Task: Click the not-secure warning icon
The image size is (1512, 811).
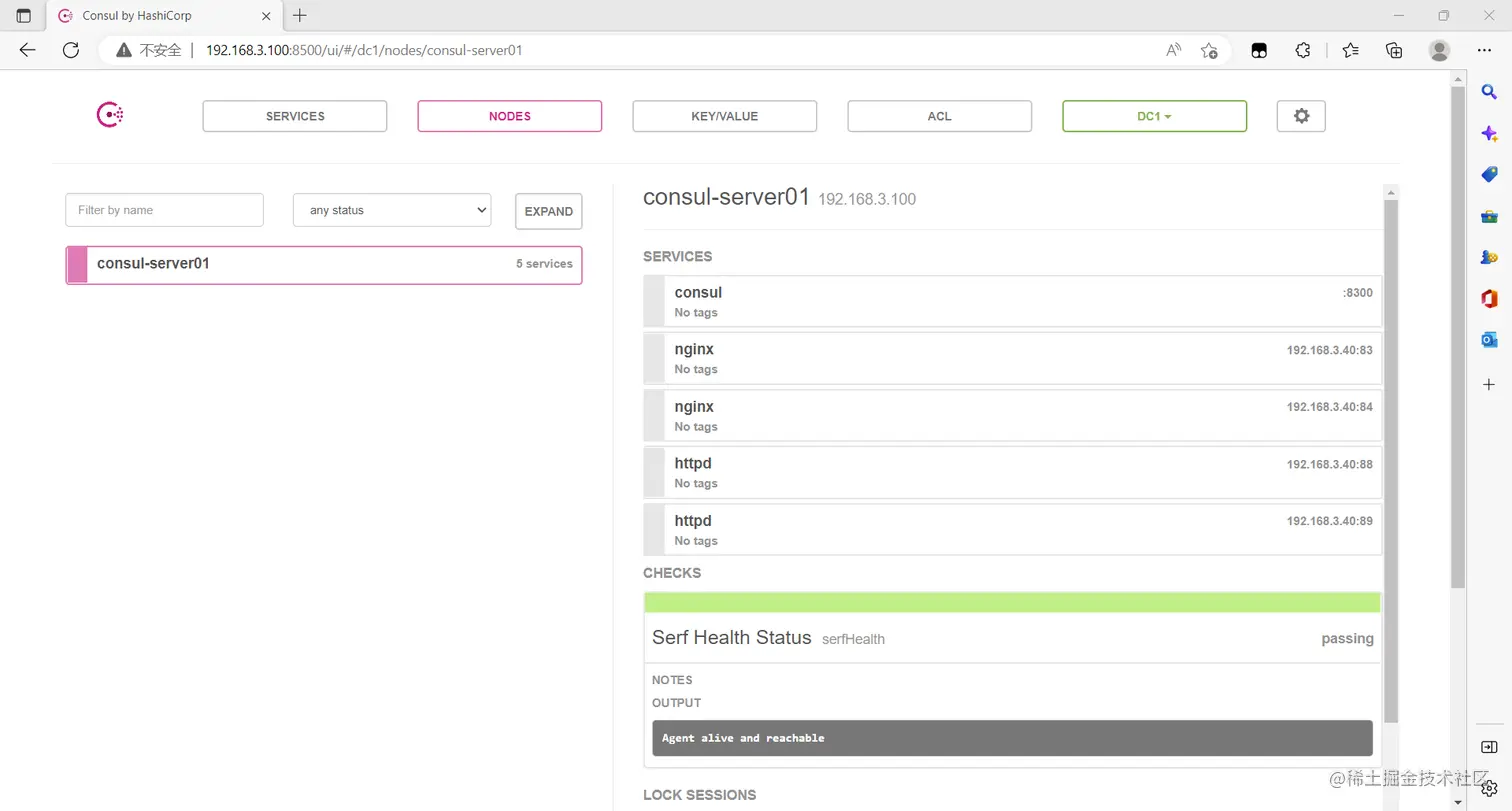Action: [124, 50]
